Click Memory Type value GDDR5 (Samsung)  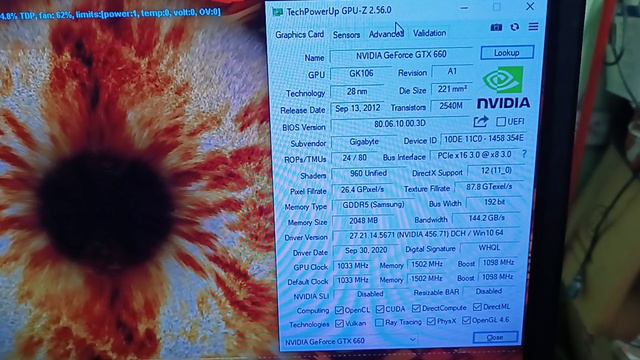point(373,205)
